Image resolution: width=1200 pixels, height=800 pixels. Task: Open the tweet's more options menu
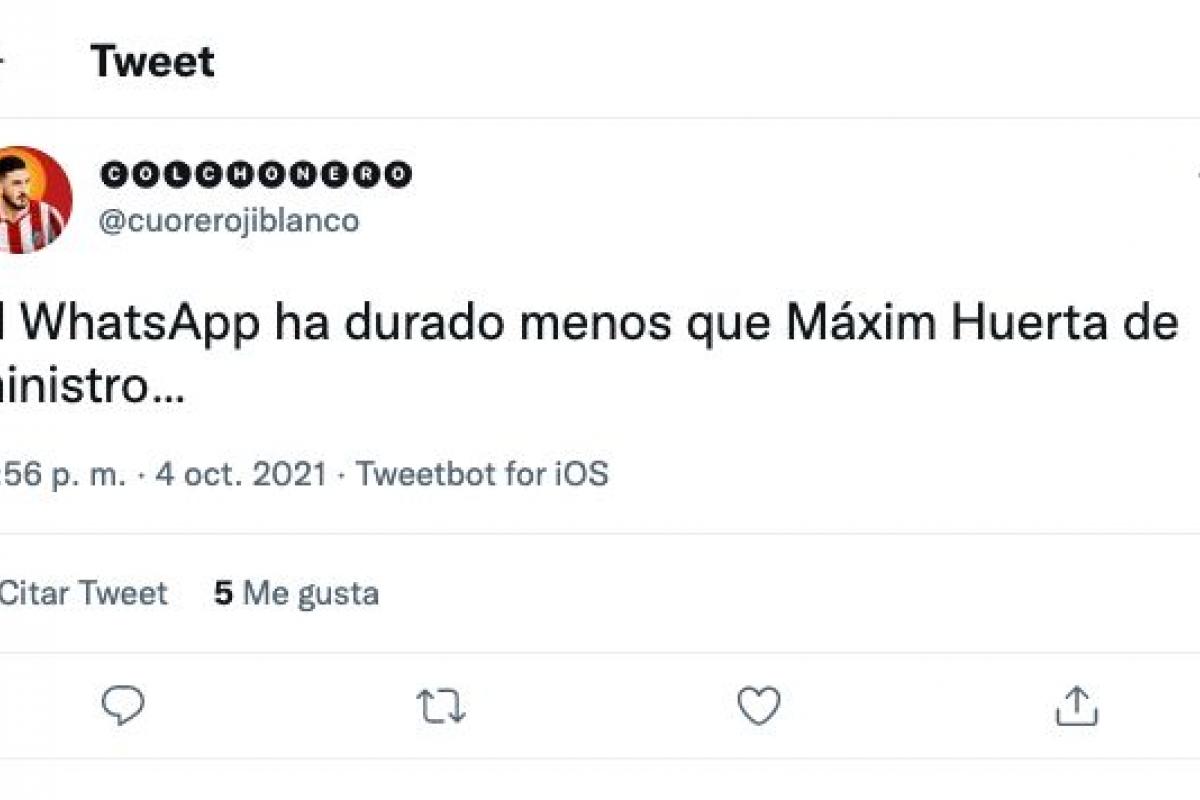[1196, 175]
